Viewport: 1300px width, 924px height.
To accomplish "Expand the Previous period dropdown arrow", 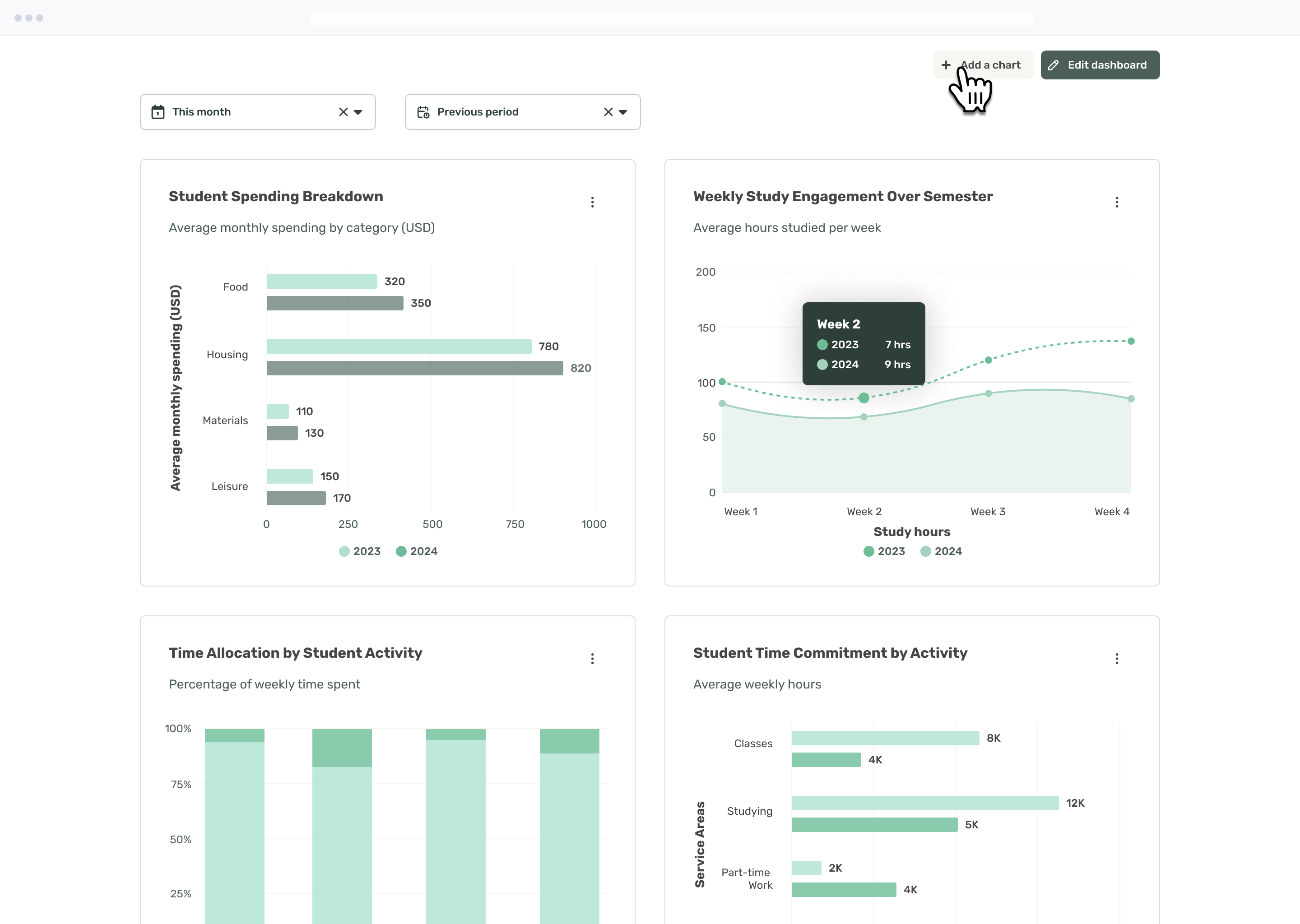I will point(622,112).
